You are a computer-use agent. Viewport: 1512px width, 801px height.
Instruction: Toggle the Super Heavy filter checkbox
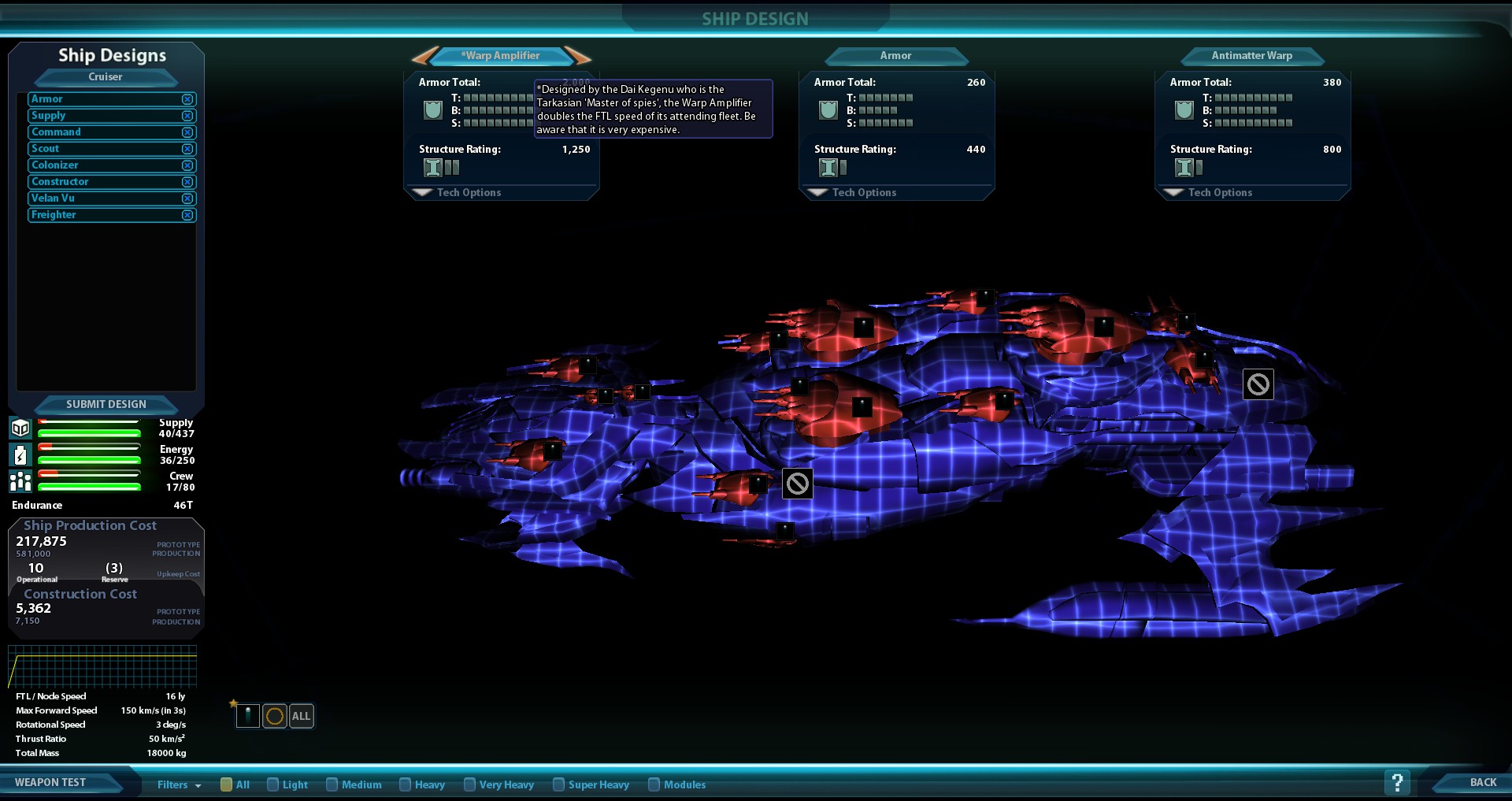click(x=558, y=784)
